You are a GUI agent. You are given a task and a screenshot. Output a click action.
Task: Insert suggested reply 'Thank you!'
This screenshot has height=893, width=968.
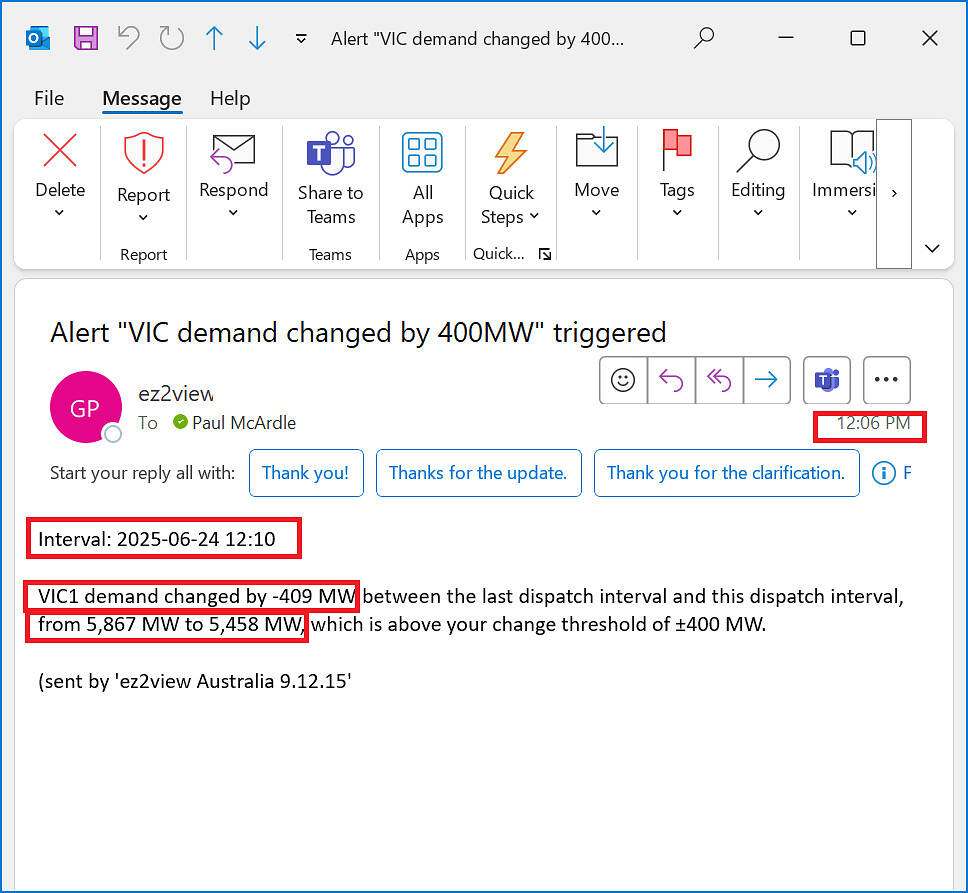306,473
